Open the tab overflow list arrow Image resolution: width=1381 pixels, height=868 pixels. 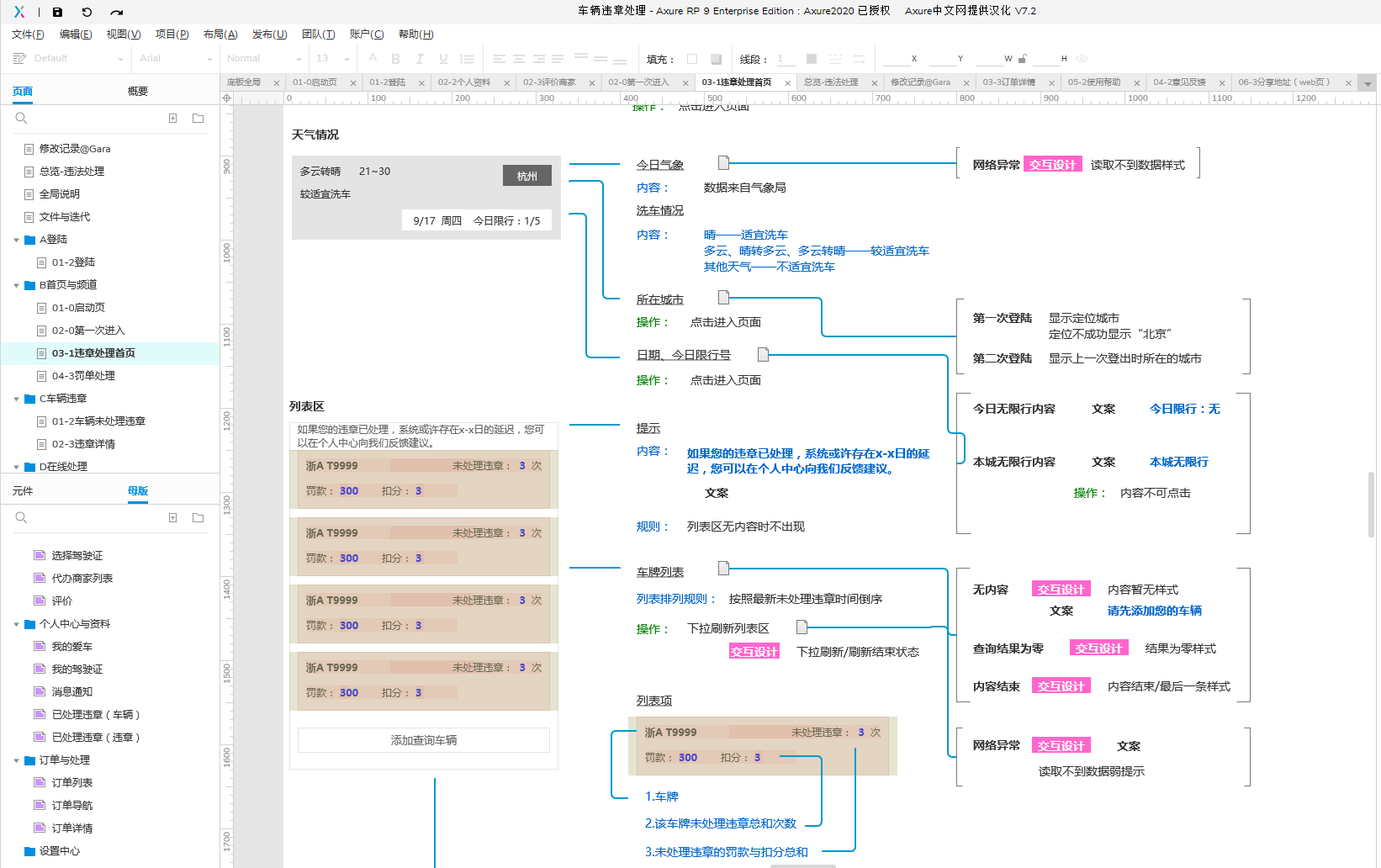(1368, 83)
